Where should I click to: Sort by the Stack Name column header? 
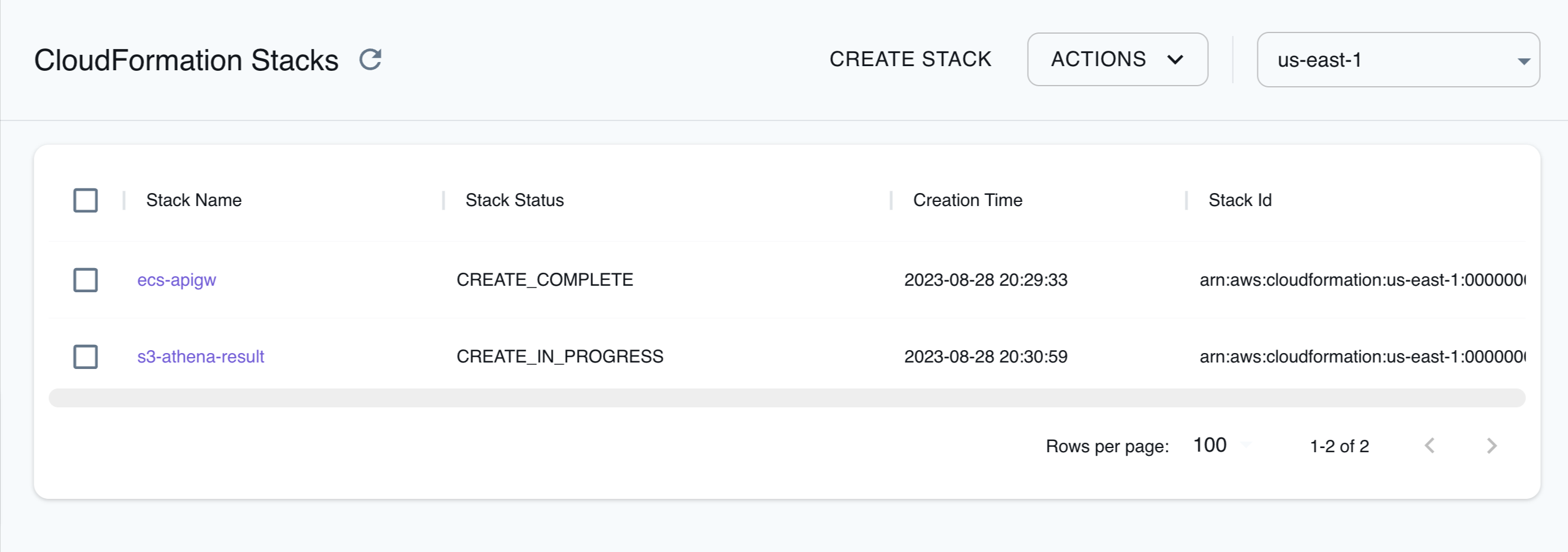[193, 200]
